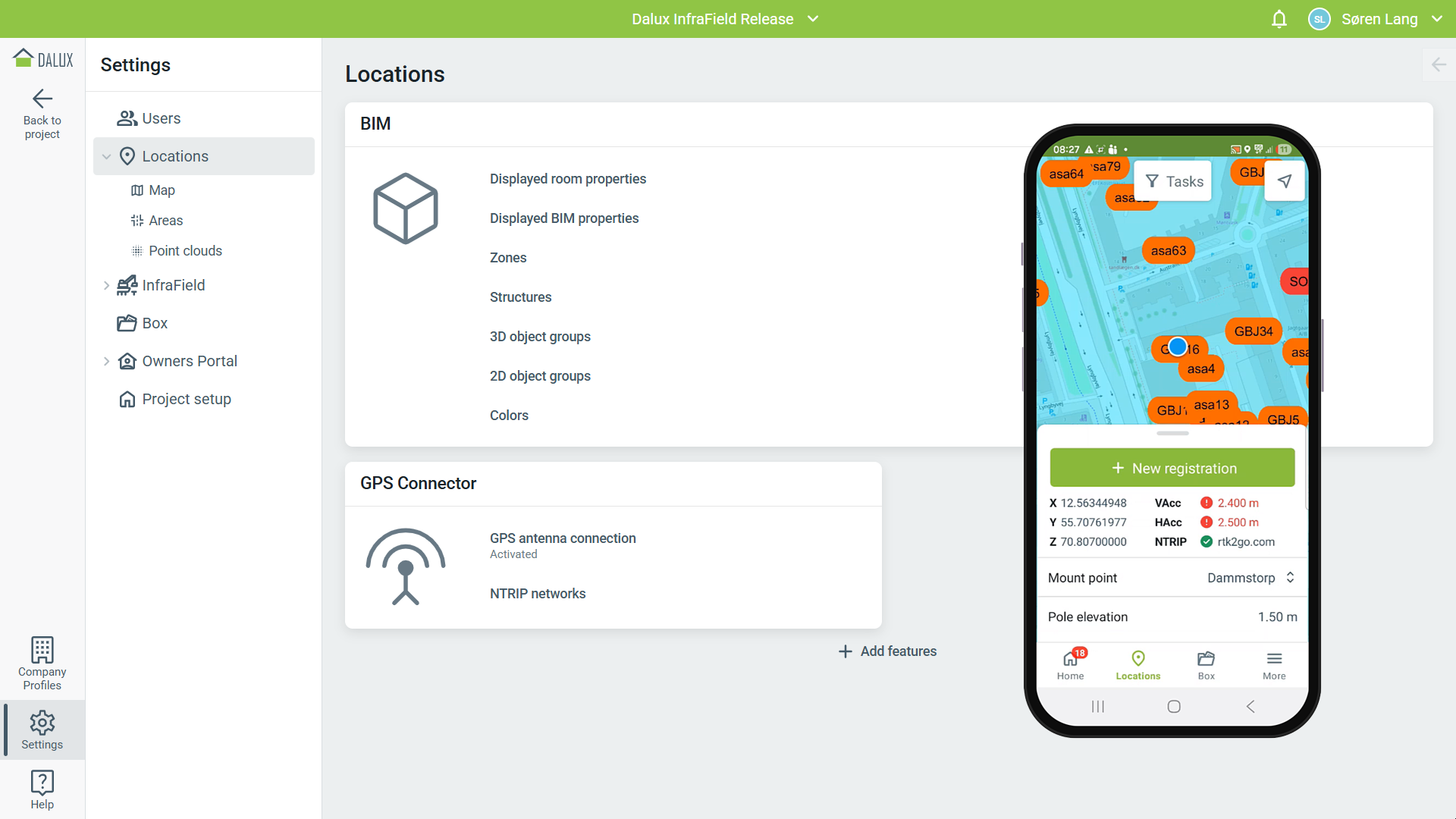Open NTRIP networks
The width and height of the screenshot is (1456, 819).
(538, 594)
